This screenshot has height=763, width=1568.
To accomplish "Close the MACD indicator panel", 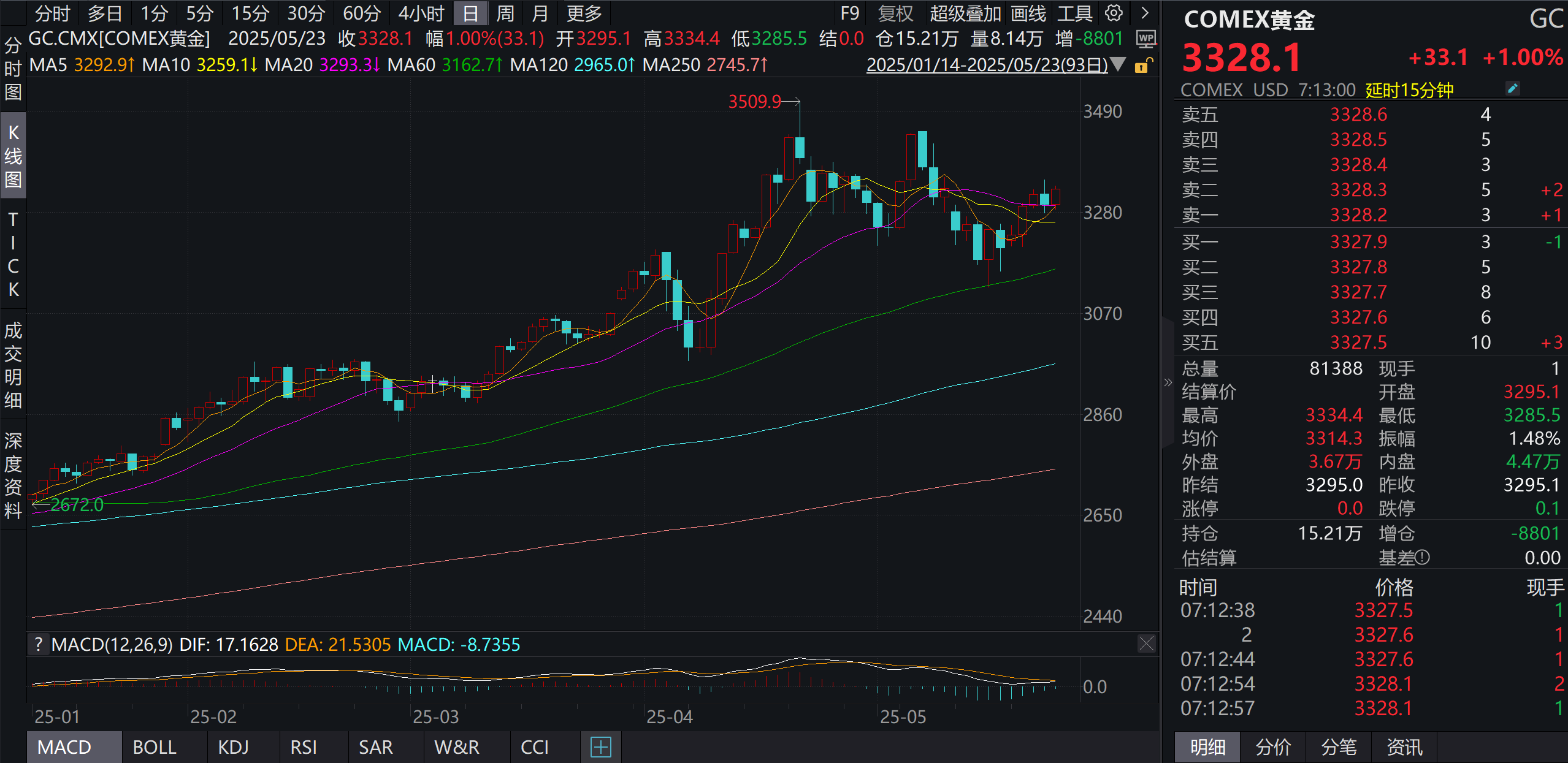I will point(1146,644).
